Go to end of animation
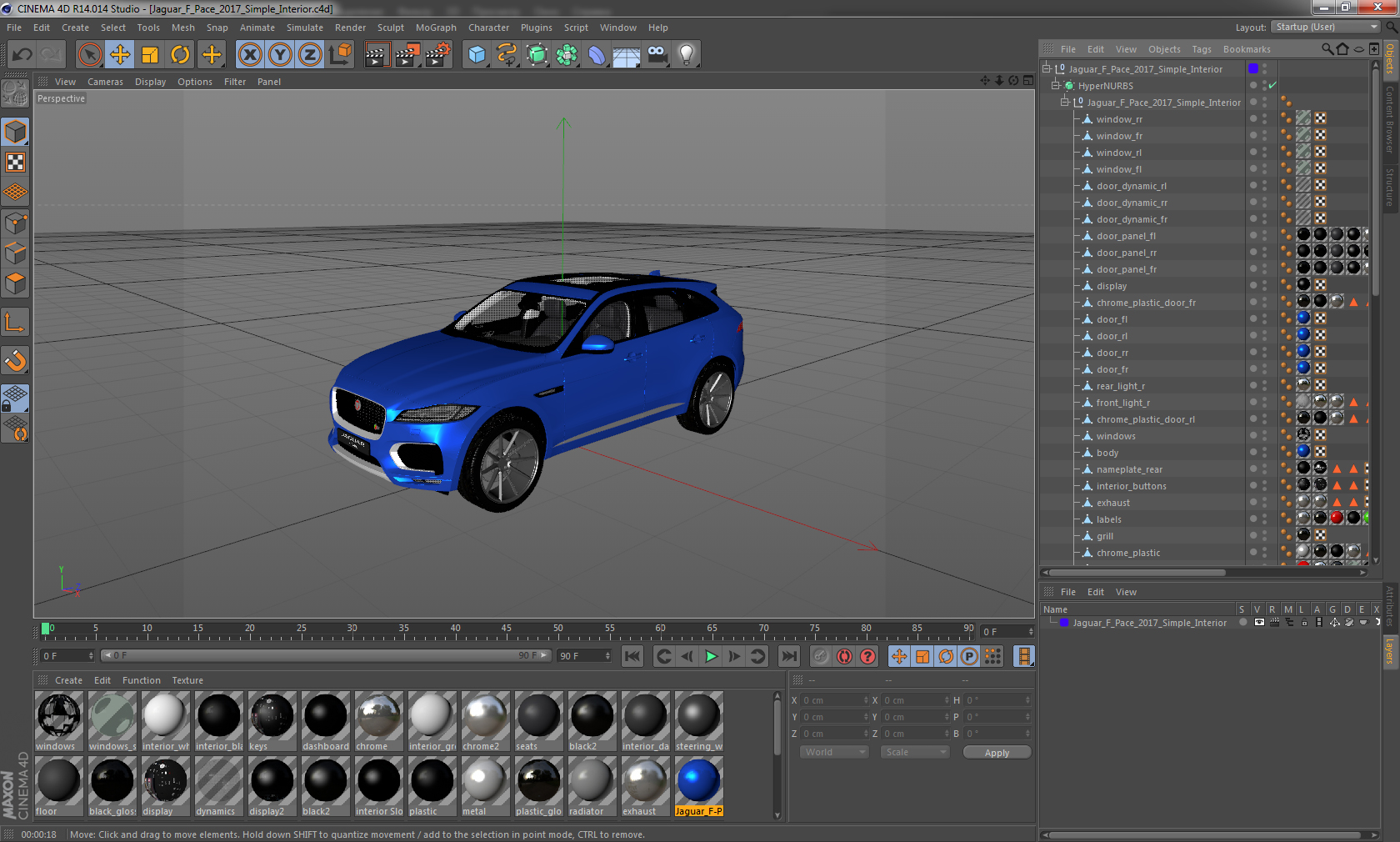The image size is (1400, 842). (789, 656)
